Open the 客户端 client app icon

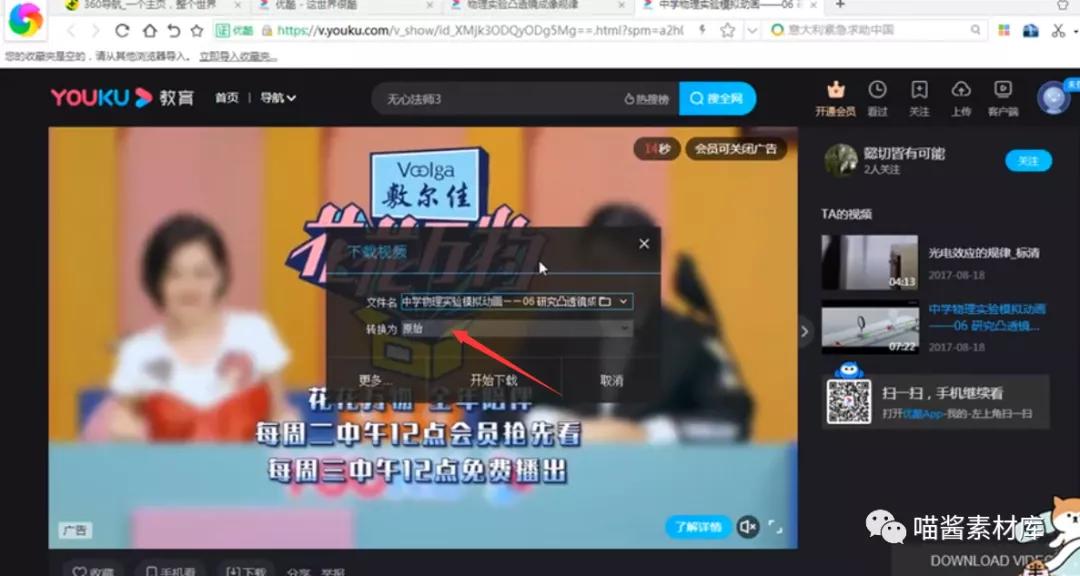click(1002, 95)
